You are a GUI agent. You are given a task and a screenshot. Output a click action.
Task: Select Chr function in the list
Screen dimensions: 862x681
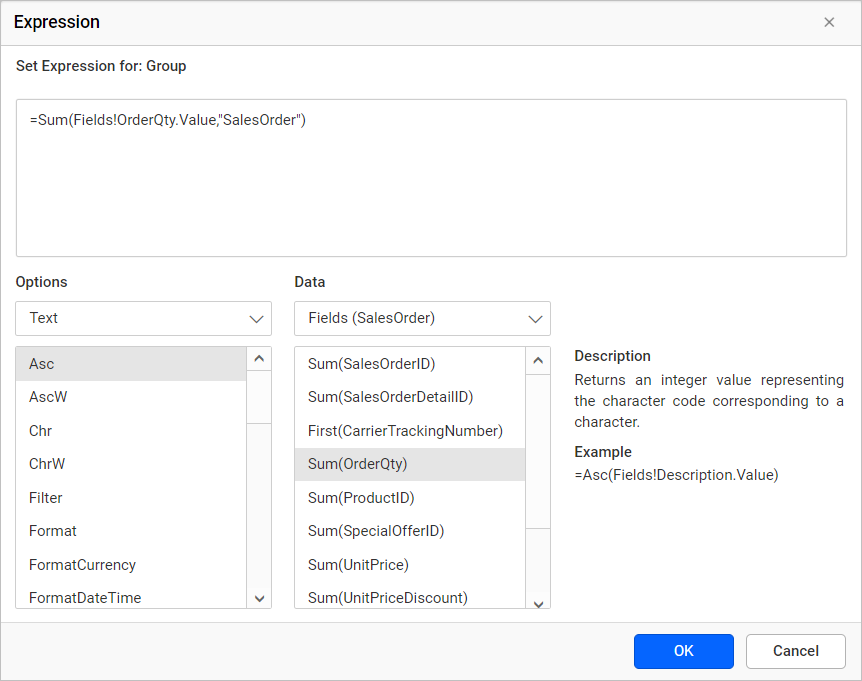131,431
